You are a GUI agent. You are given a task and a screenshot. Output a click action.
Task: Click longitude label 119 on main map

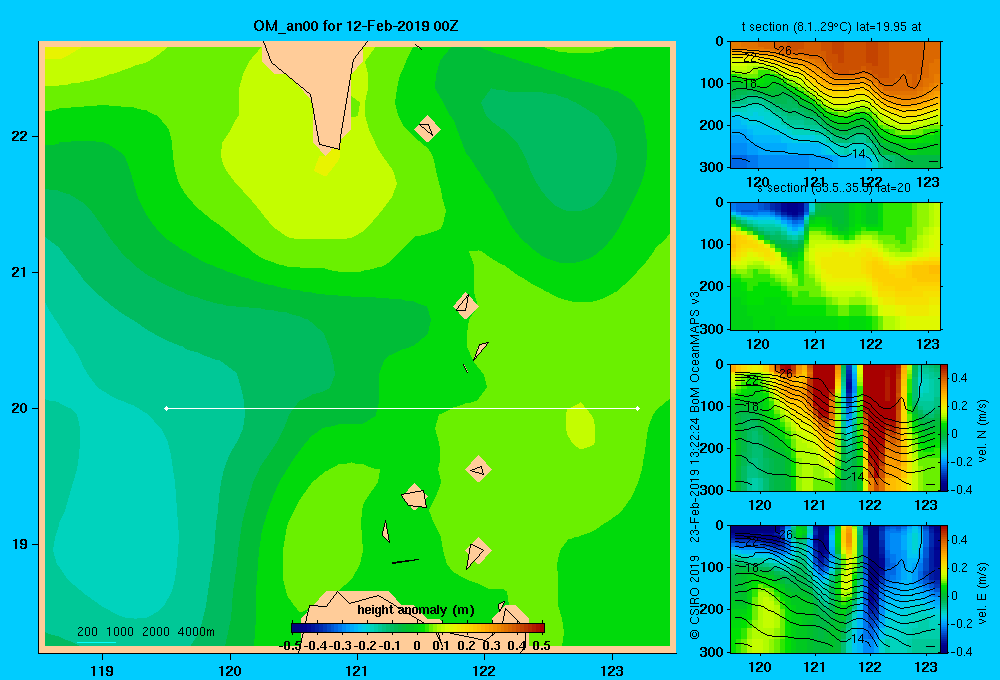[x=102, y=670]
